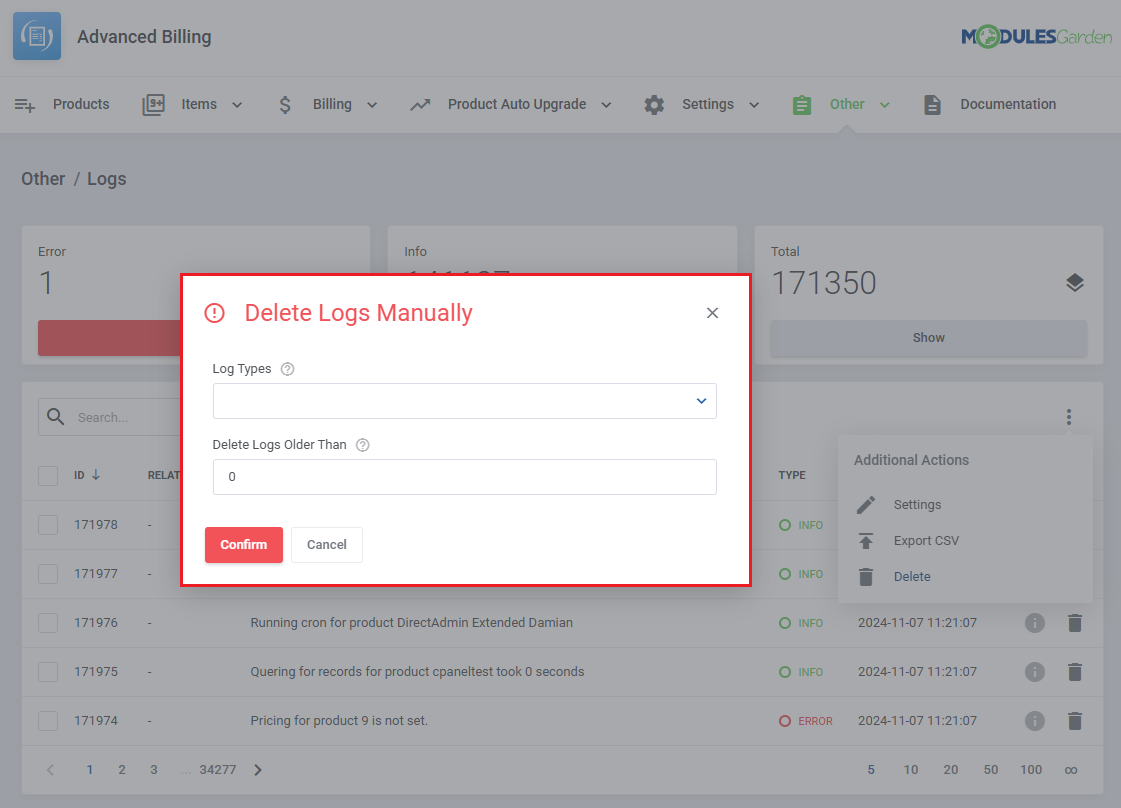Open the Documentation menu item
This screenshot has width=1121, height=808.
[x=1008, y=104]
